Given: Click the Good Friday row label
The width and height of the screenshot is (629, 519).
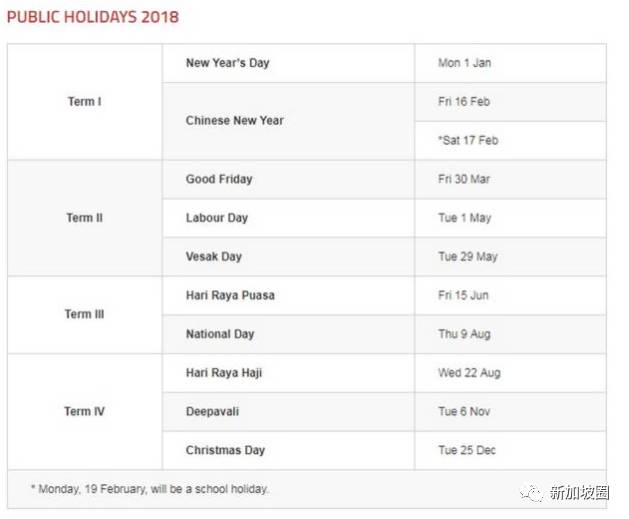Looking at the screenshot, I should pos(219,179).
